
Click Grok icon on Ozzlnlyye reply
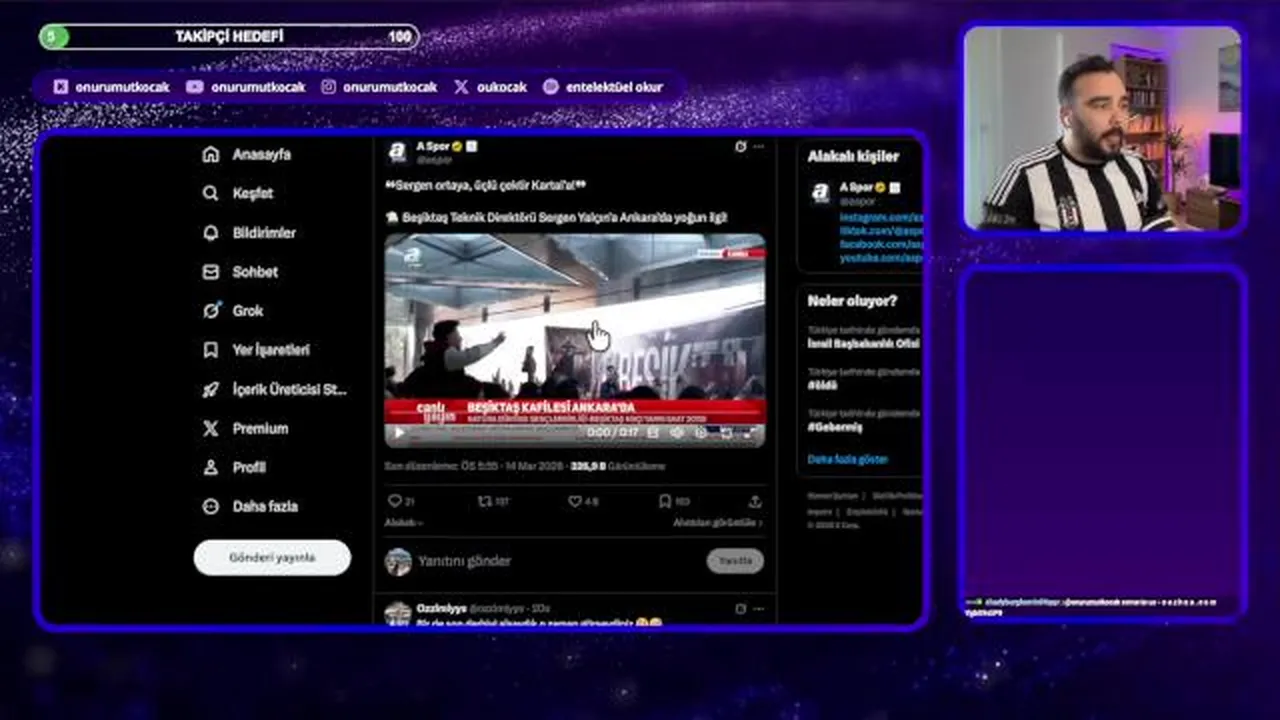(740, 608)
